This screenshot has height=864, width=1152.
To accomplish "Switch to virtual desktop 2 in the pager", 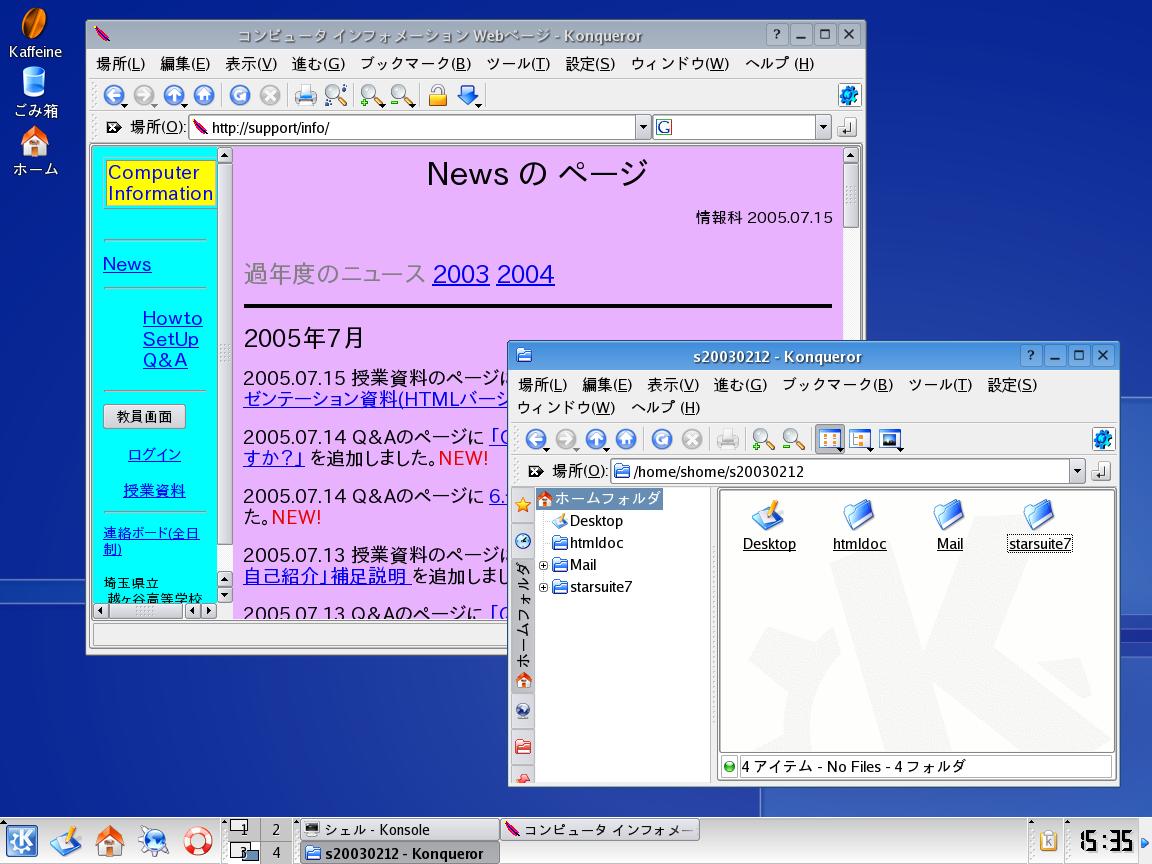I will tap(277, 829).
